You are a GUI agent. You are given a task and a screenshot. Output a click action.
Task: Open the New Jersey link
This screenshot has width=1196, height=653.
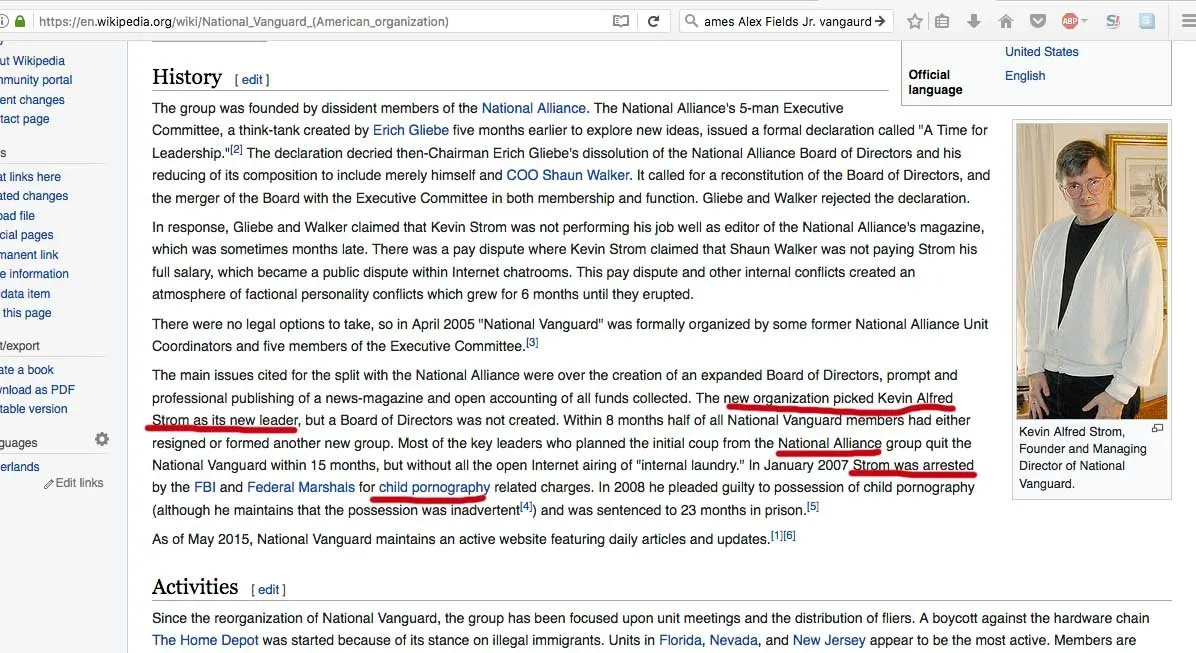pyautogui.click(x=828, y=641)
